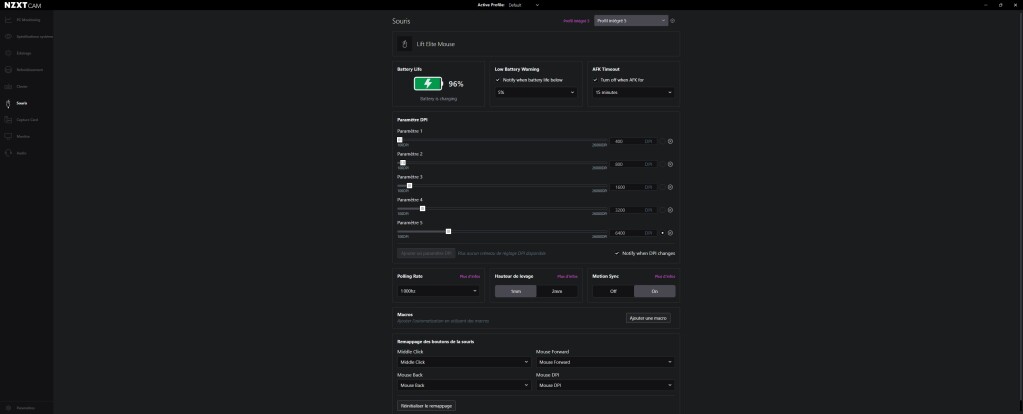Go to Paramètres at sidebar bottom
The height and width of the screenshot is (414, 1023).
25,408
